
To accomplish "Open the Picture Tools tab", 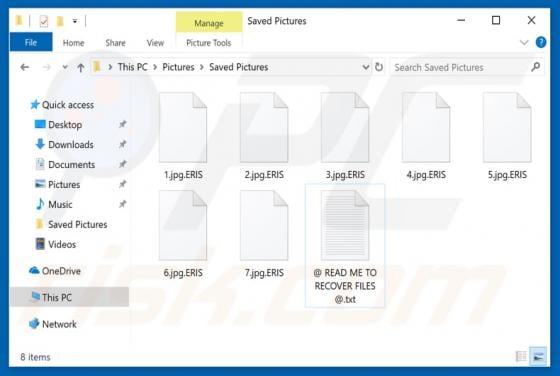I will click(x=209, y=43).
